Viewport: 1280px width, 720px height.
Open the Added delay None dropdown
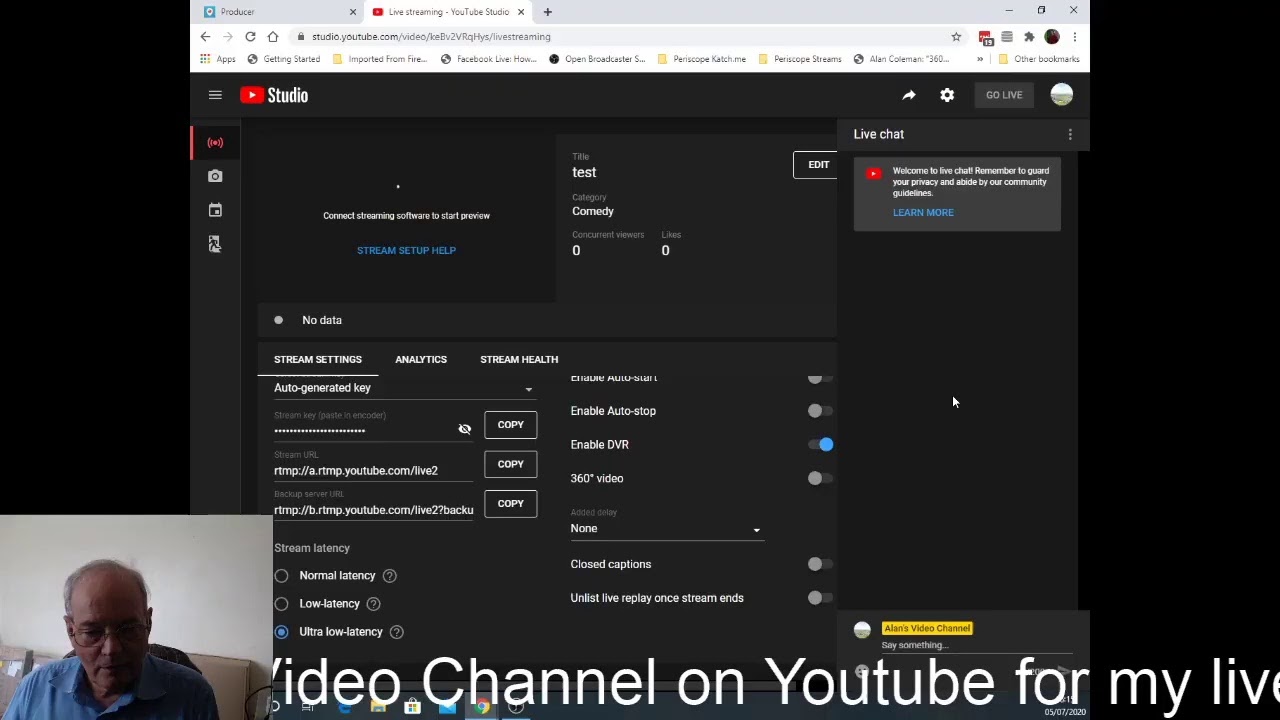pyautogui.click(x=666, y=529)
